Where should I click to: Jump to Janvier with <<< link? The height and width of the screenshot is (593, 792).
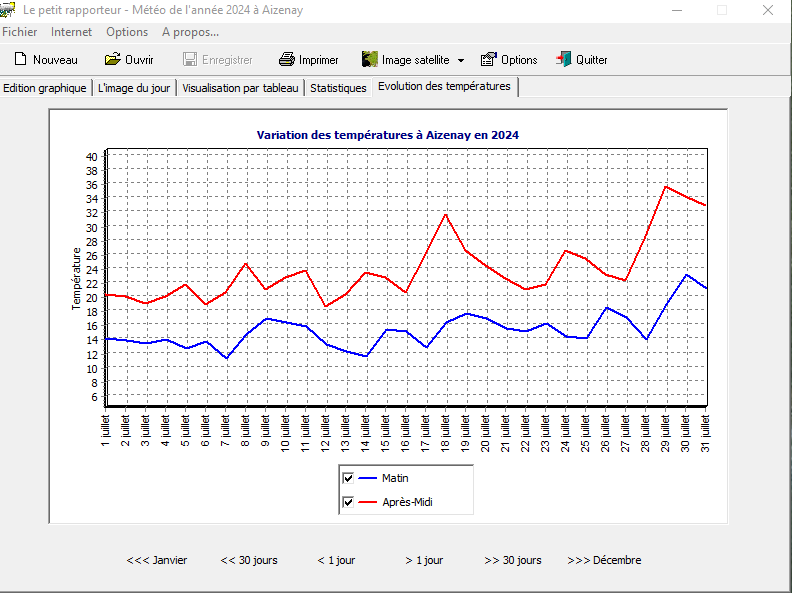[156, 560]
